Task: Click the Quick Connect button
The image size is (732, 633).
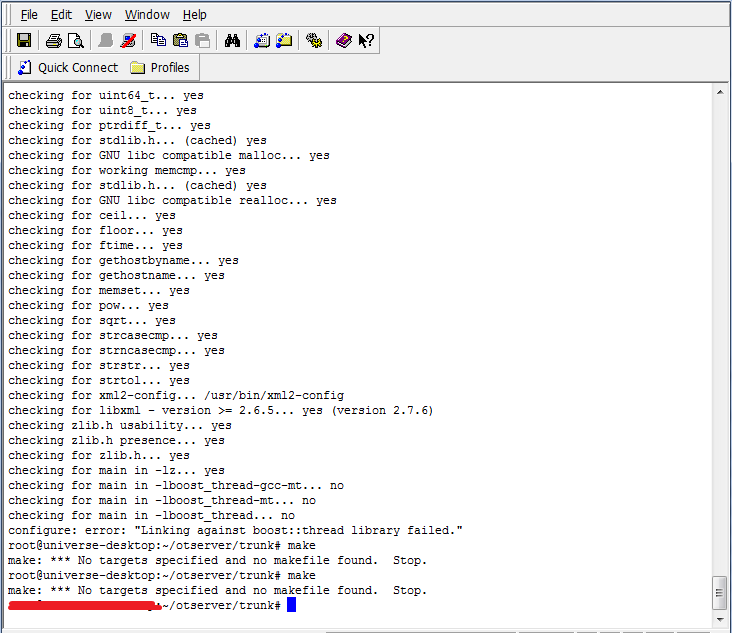Action: point(68,68)
